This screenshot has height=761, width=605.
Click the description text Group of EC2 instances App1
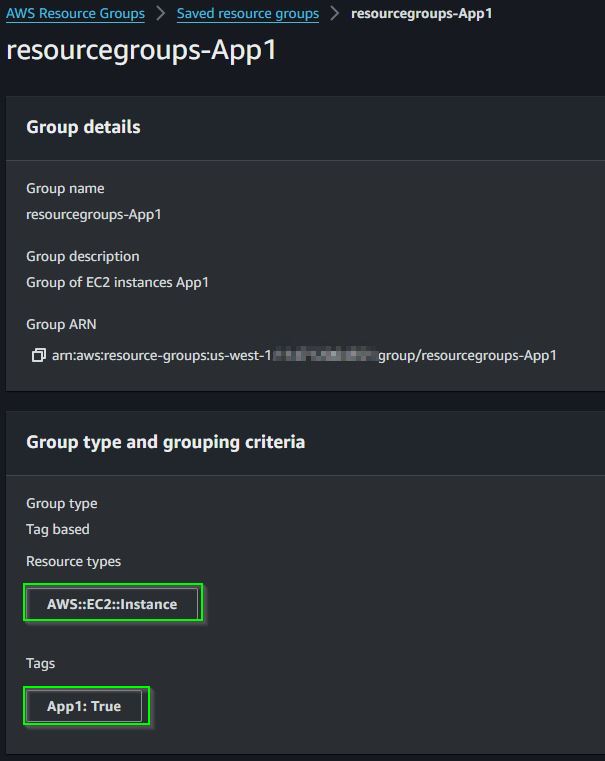pos(117,282)
